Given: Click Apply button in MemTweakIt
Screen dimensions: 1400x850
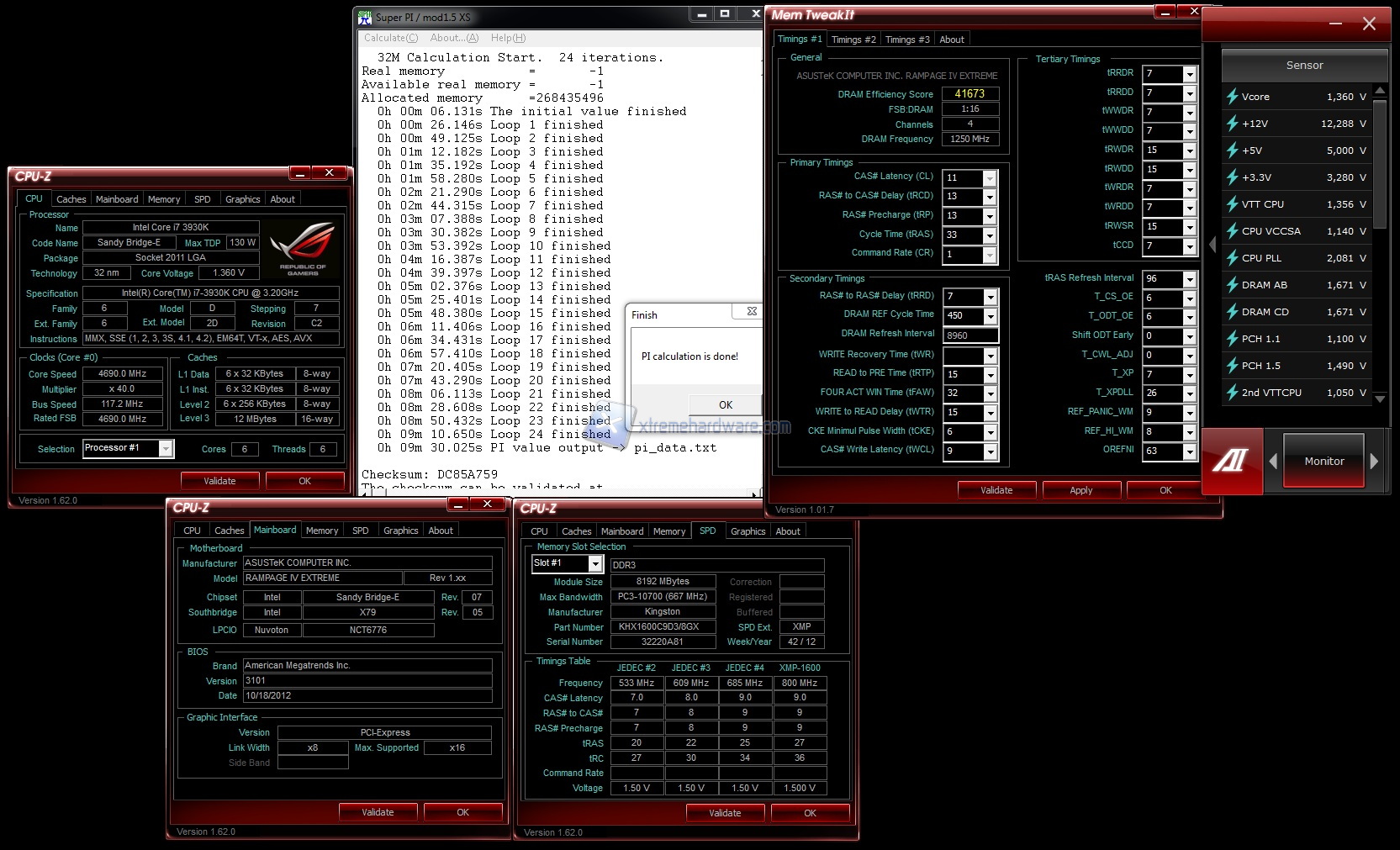Looking at the screenshot, I should pos(1080,490).
